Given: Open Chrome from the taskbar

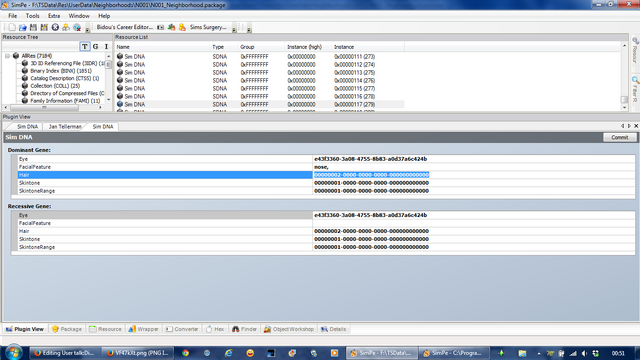Looking at the screenshot, I should coord(186,353).
